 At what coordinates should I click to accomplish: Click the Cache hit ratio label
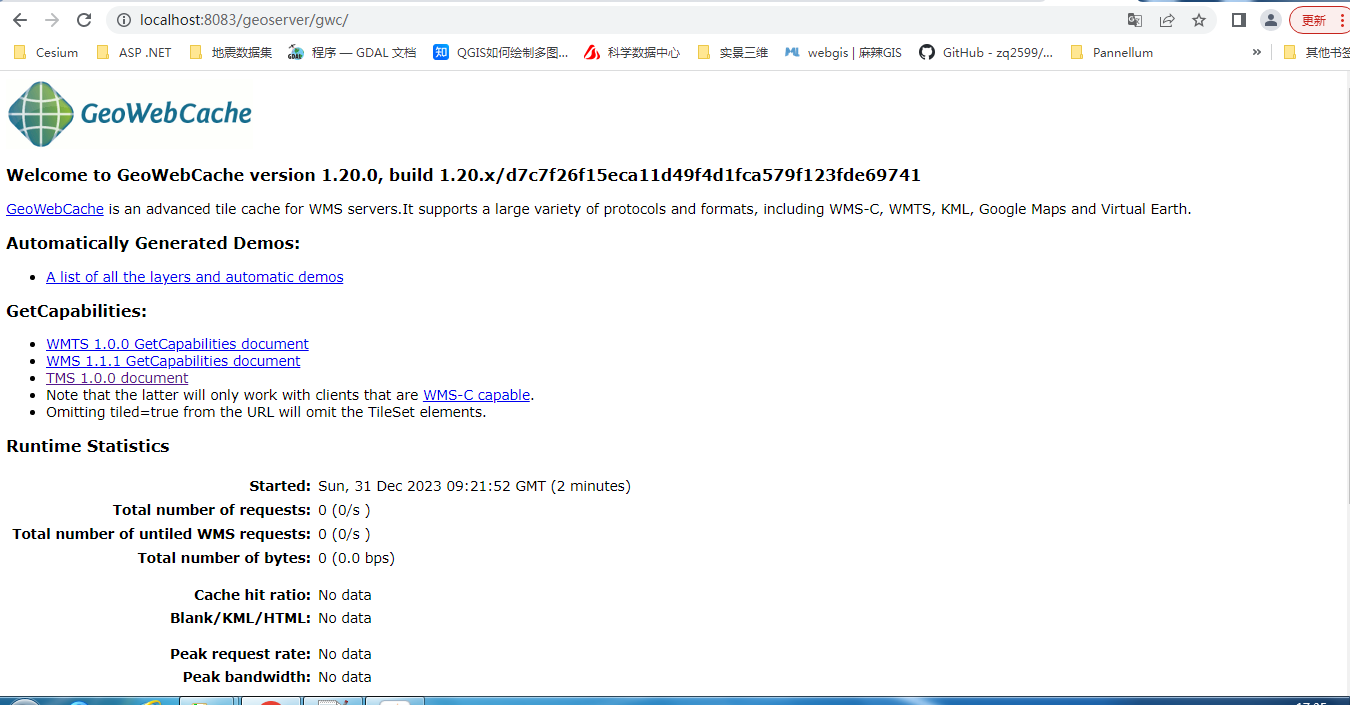pyautogui.click(x=252, y=595)
